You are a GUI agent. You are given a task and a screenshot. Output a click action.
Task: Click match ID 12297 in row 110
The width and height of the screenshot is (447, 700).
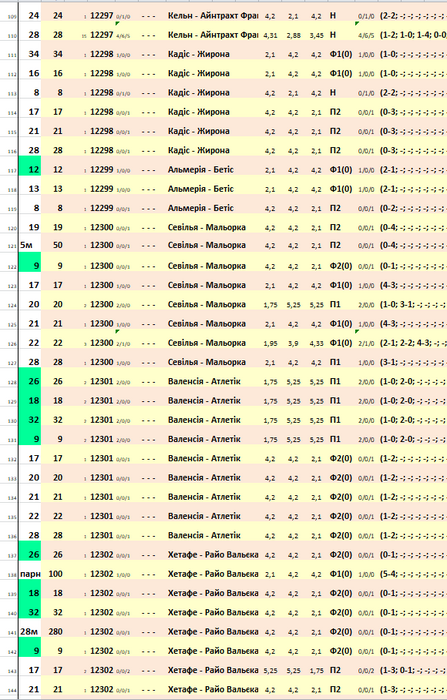click(x=102, y=34)
